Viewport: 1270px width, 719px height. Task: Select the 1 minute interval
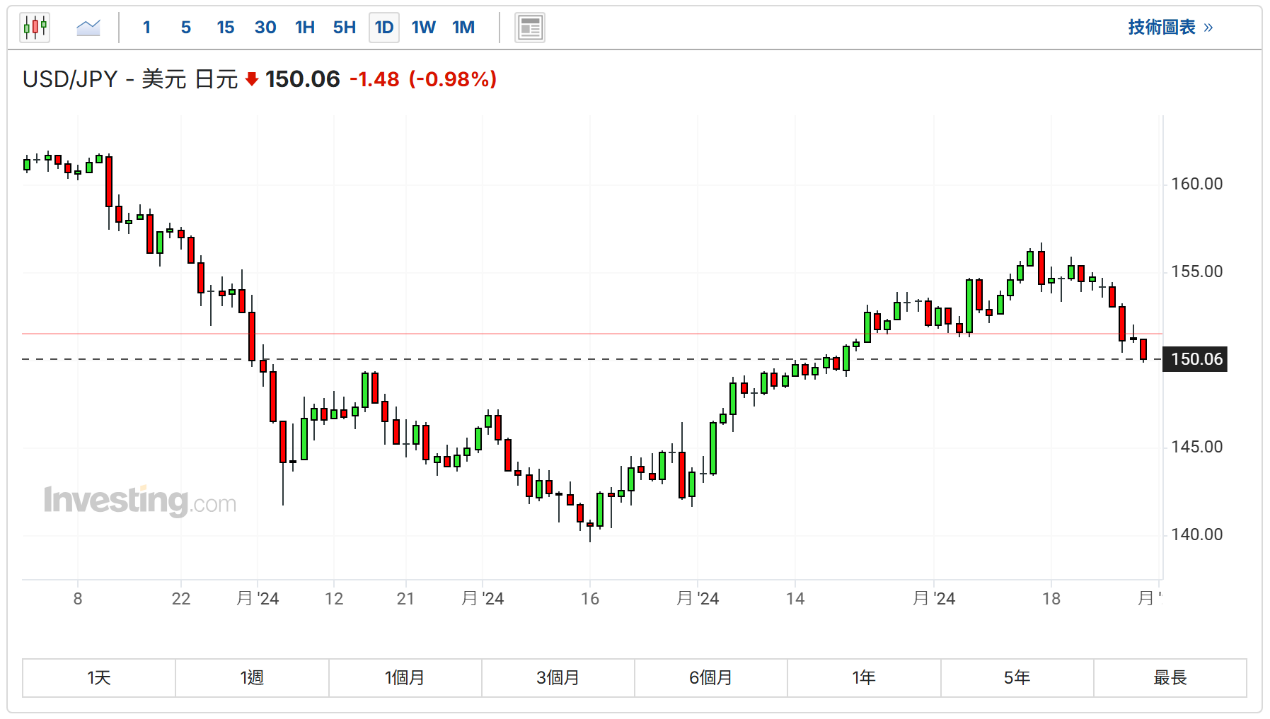[x=146, y=27]
